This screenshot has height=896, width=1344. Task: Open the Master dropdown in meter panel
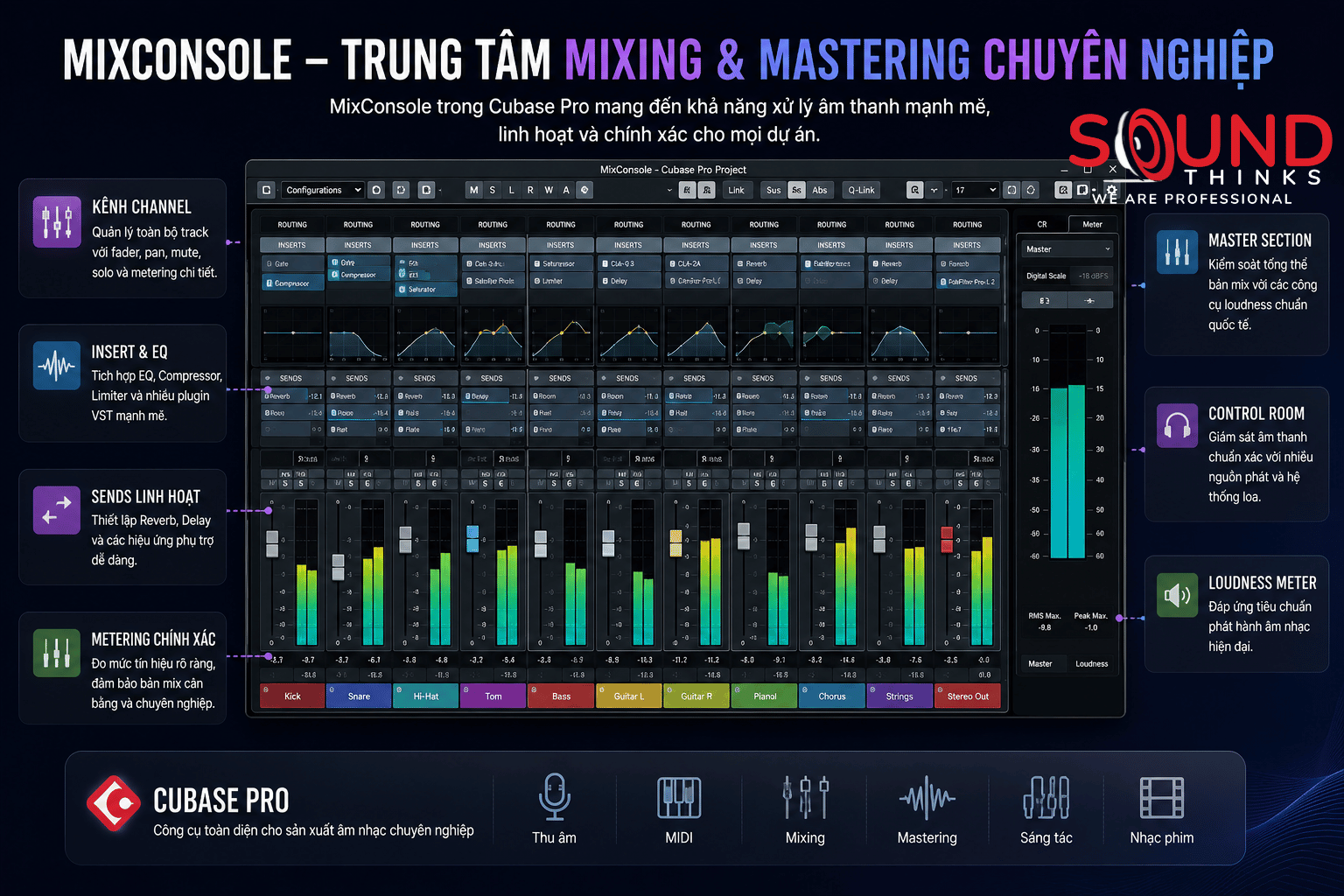(x=1067, y=249)
